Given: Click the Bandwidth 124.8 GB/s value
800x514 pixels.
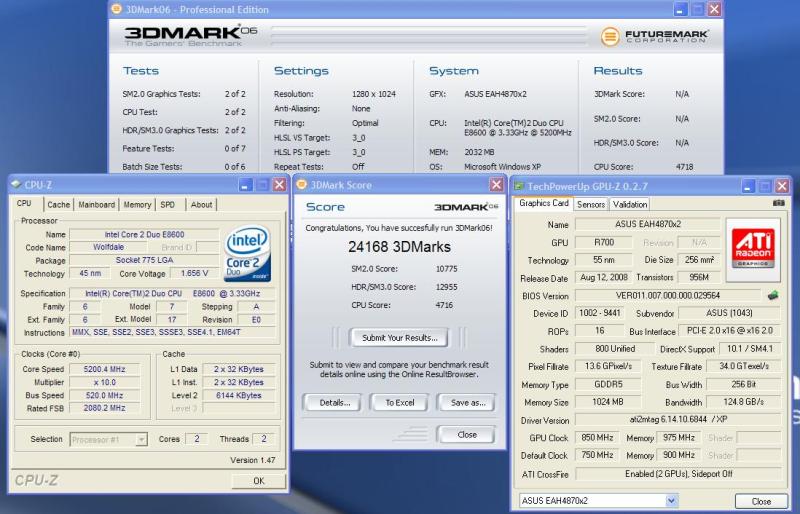Looking at the screenshot, I should [743, 402].
